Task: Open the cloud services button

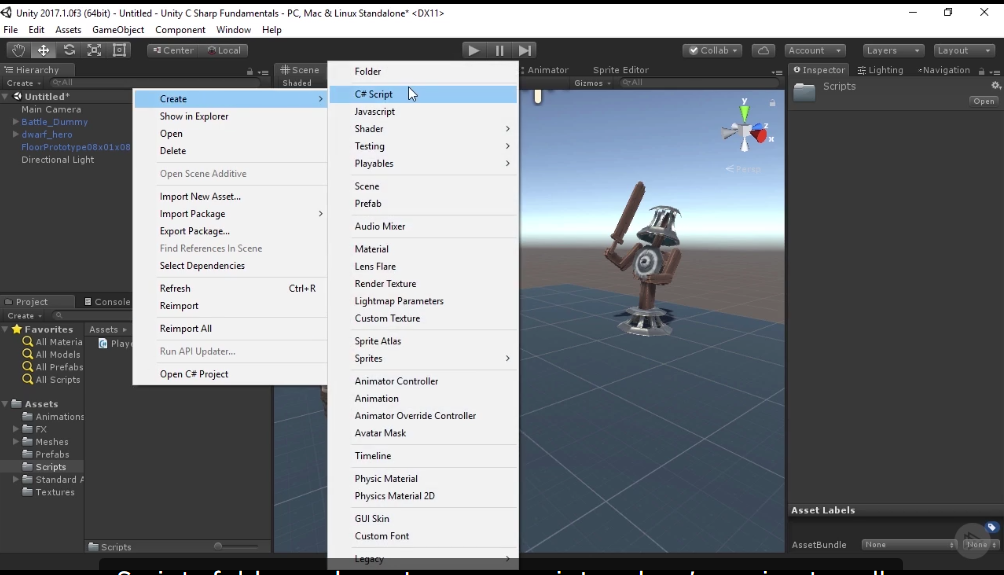Action: (x=763, y=50)
